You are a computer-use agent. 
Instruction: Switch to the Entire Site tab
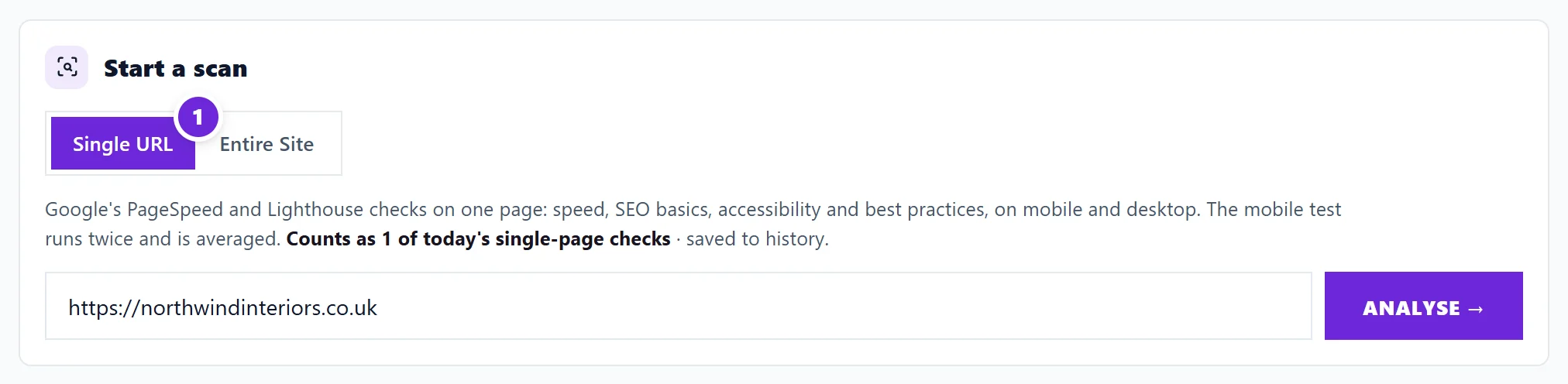pyautogui.click(x=266, y=143)
